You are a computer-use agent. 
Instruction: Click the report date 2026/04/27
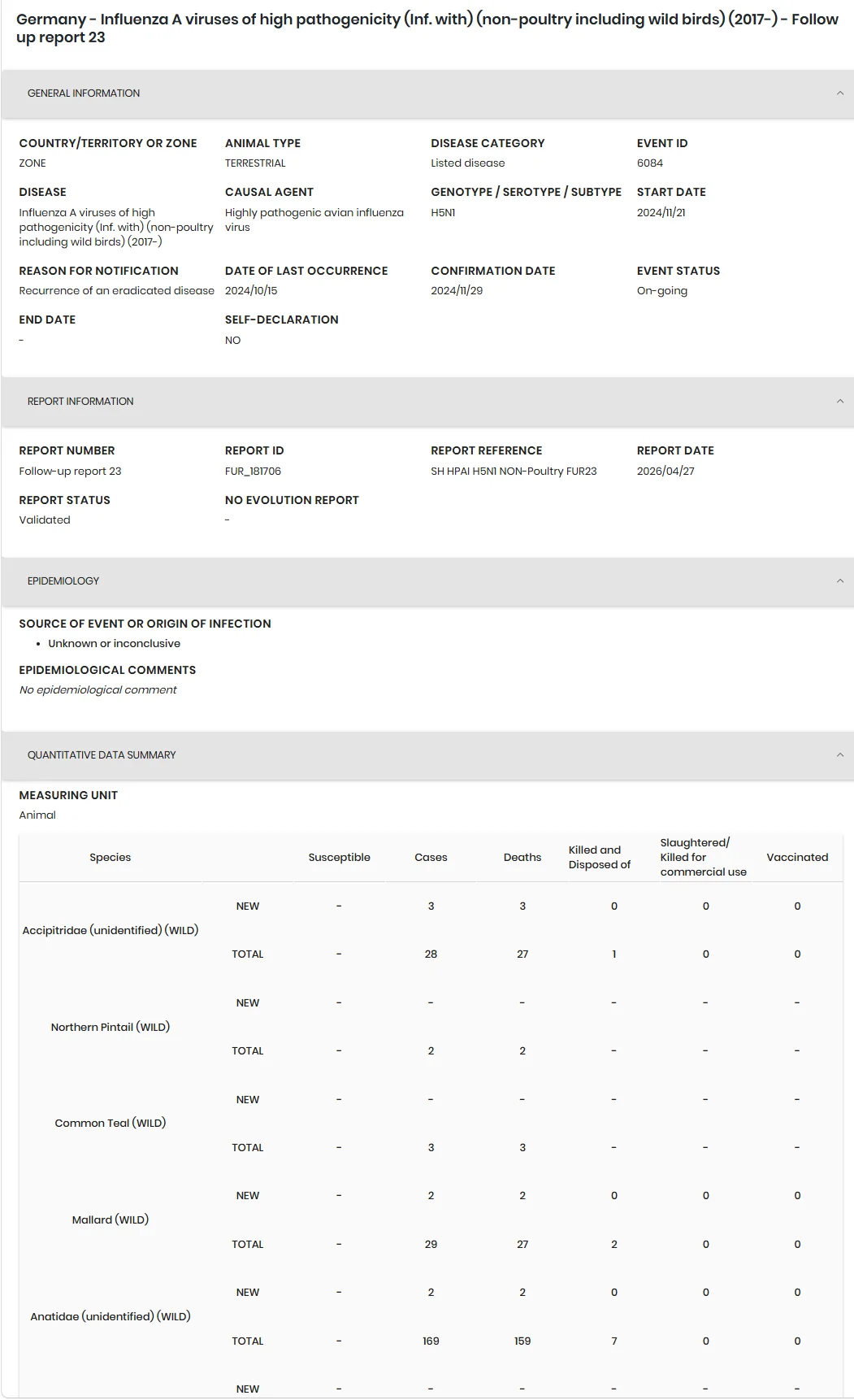pos(665,472)
